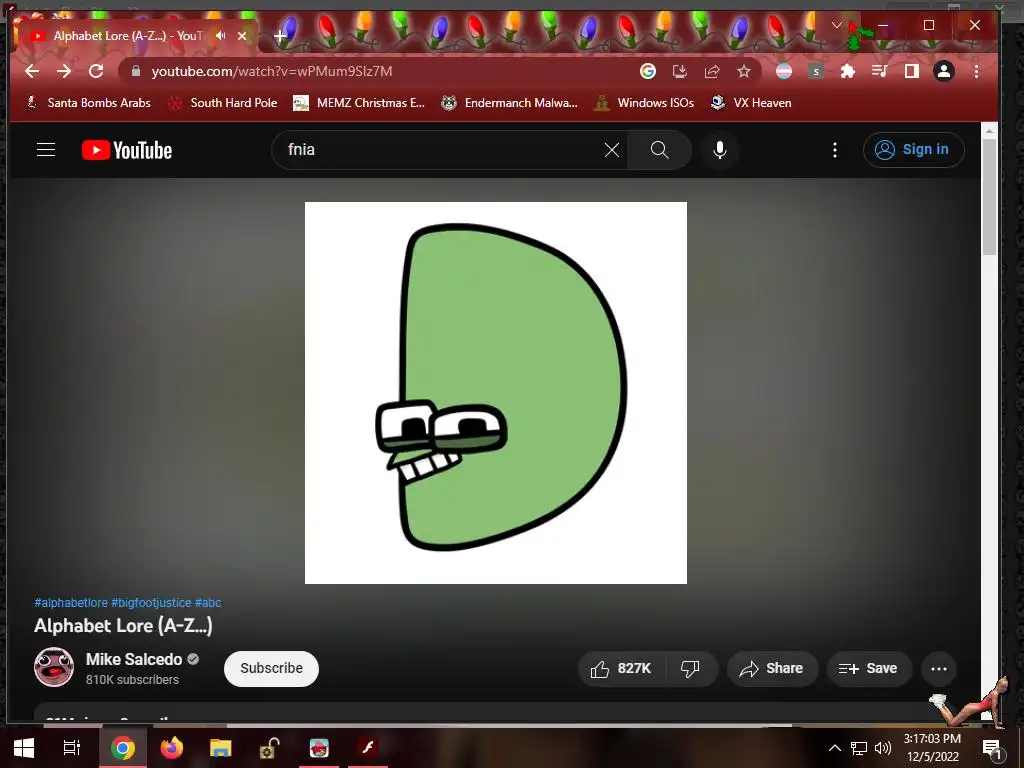
Task: Share this page from address bar
Action: click(x=712, y=71)
